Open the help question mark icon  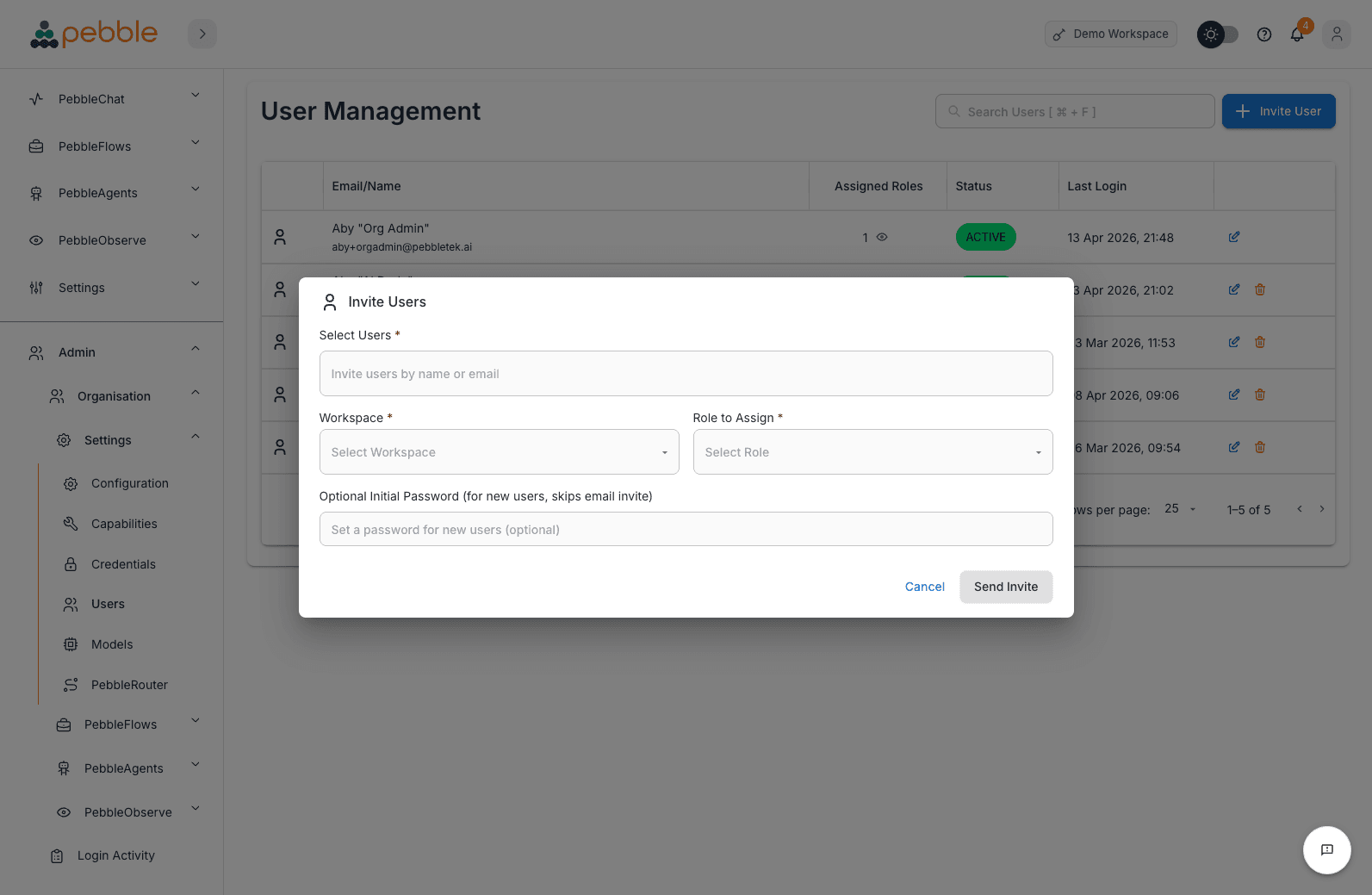(x=1264, y=34)
